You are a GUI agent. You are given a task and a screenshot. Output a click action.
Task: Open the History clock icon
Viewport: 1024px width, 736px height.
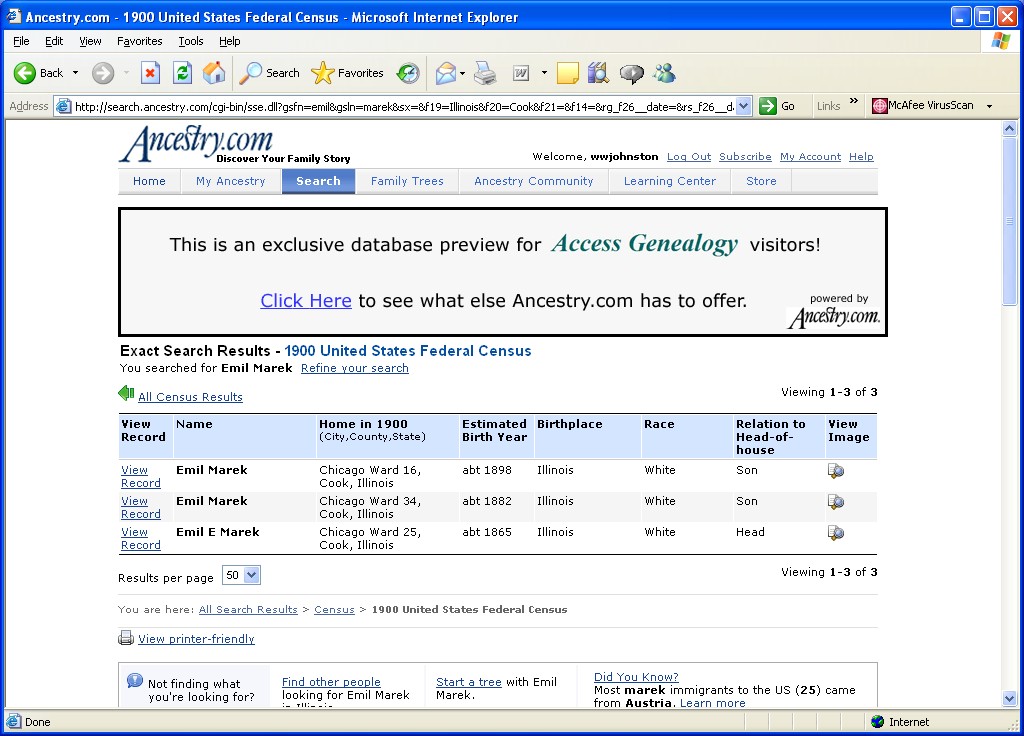[x=408, y=73]
